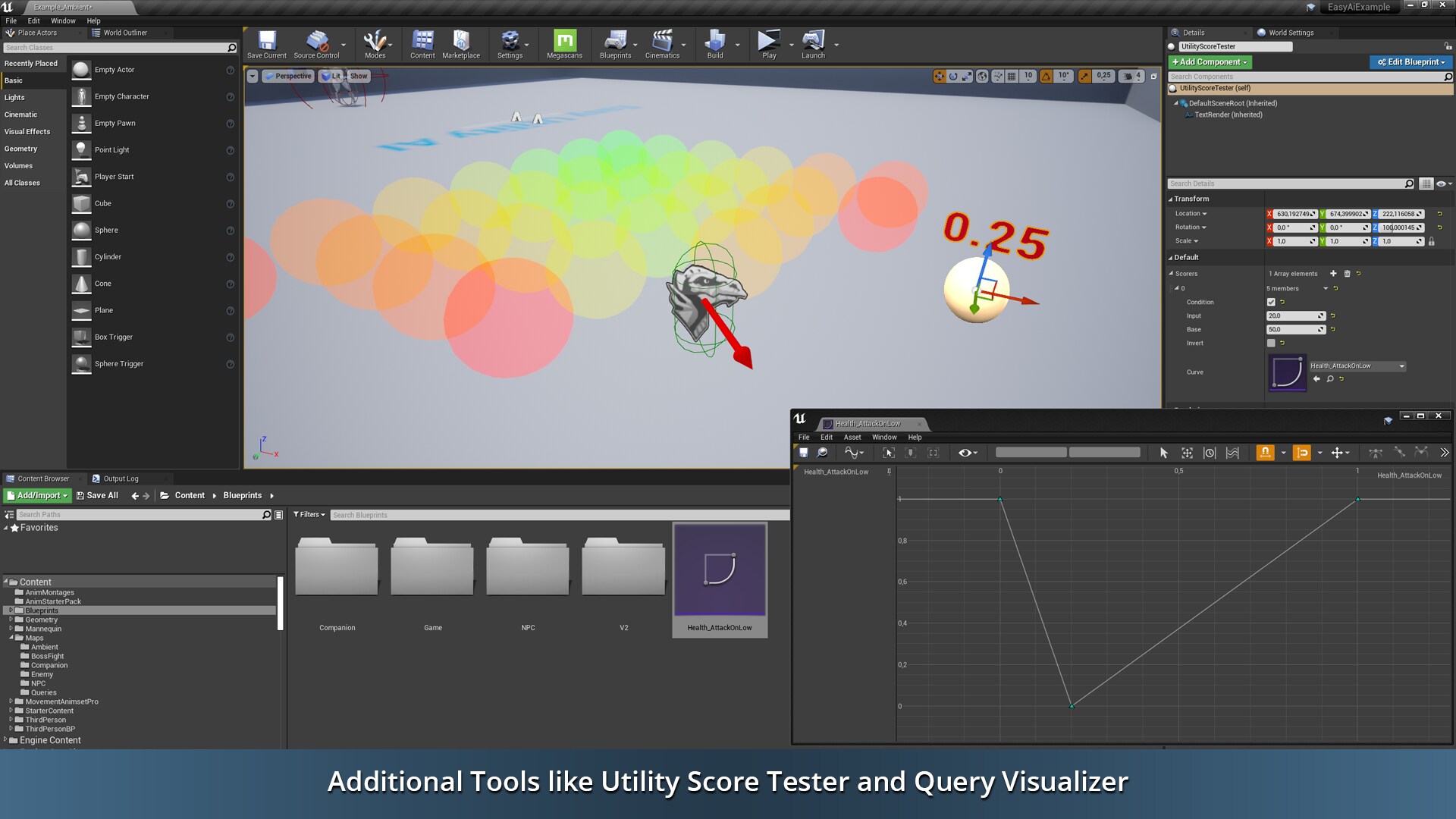The height and width of the screenshot is (819, 1456).
Task: Open the Health_AttackOnLow curve dropdown
Action: (x=1357, y=366)
